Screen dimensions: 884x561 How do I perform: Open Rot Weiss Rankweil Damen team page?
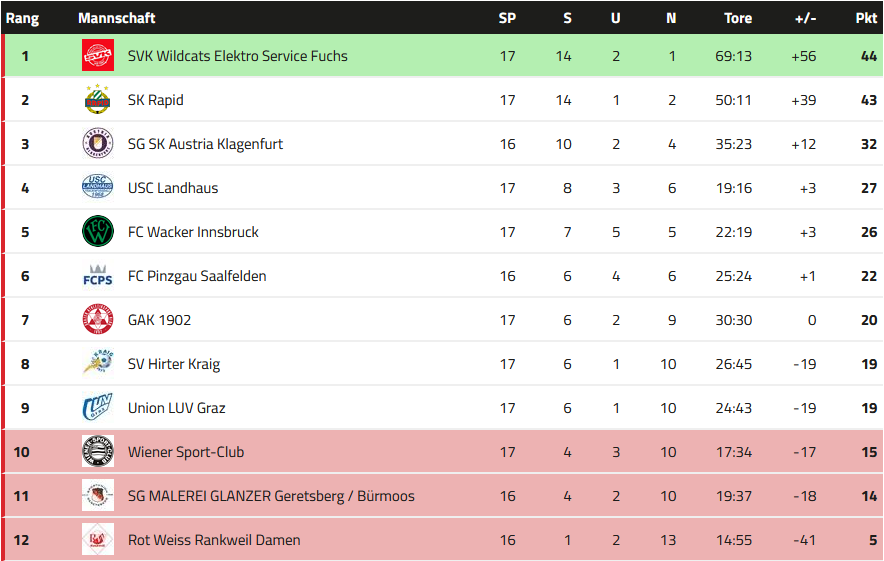[214, 540]
